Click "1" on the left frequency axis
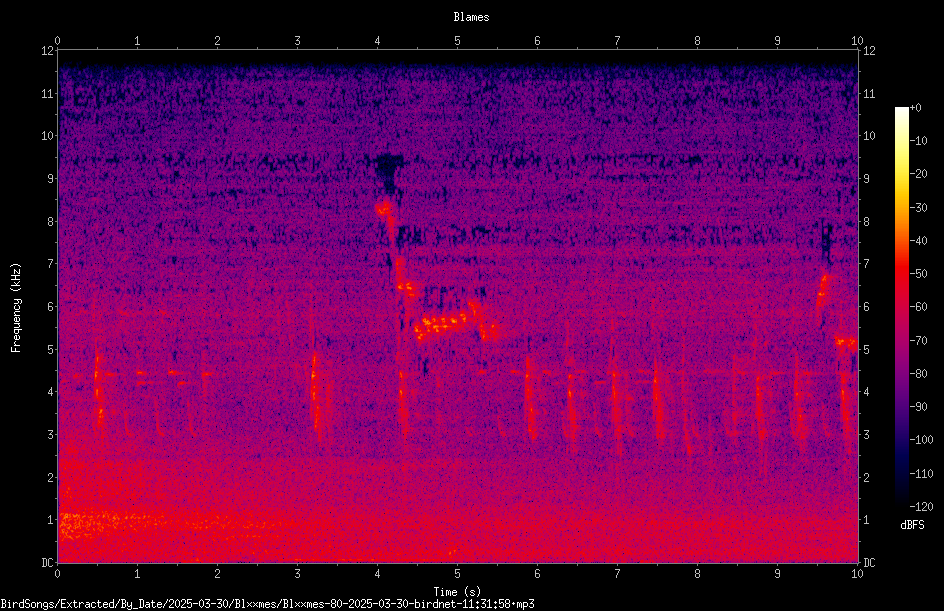Image resolution: width=944 pixels, height=611 pixels. (x=50, y=520)
